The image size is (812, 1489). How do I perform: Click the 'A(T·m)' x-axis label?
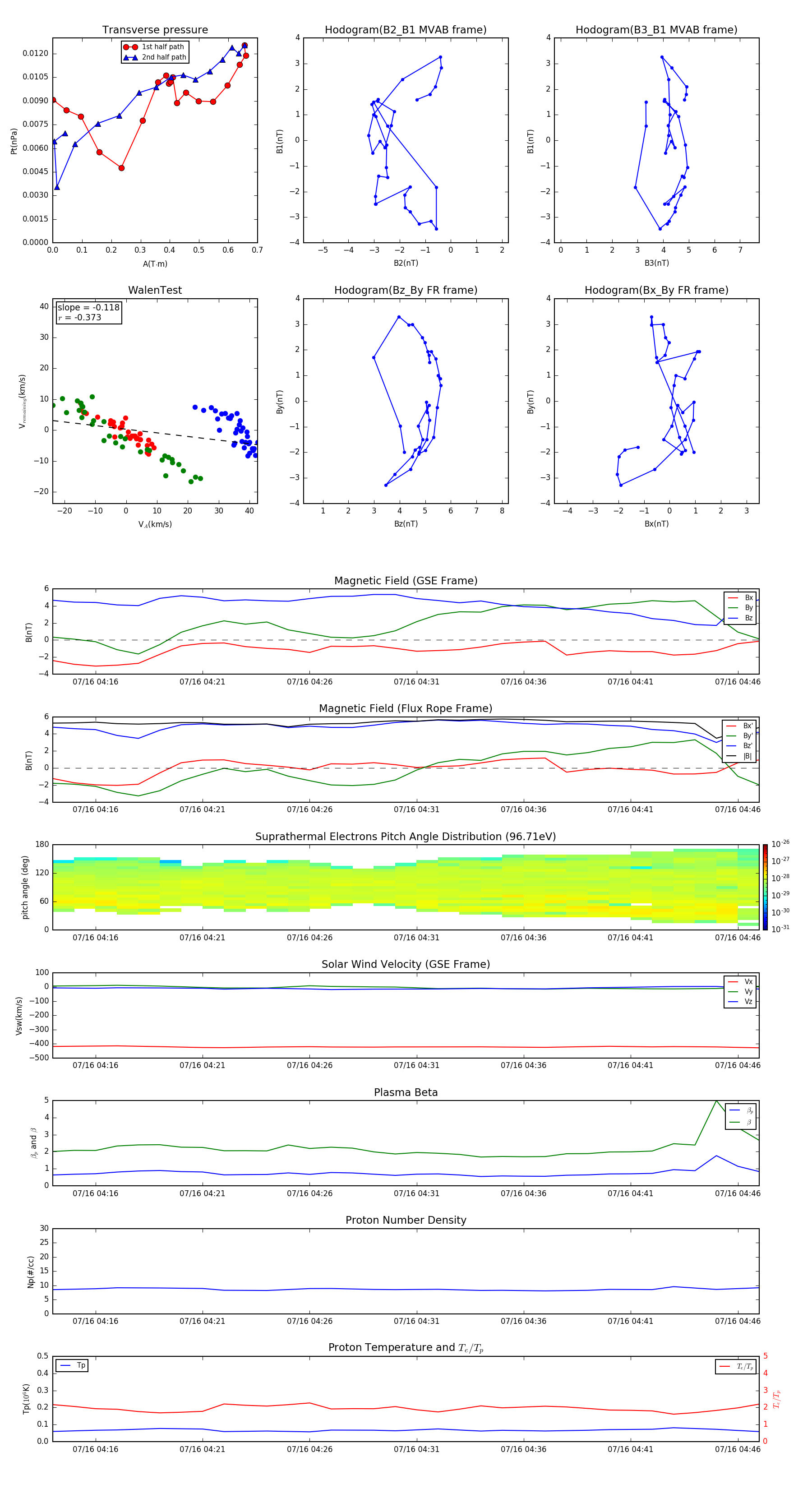(155, 264)
